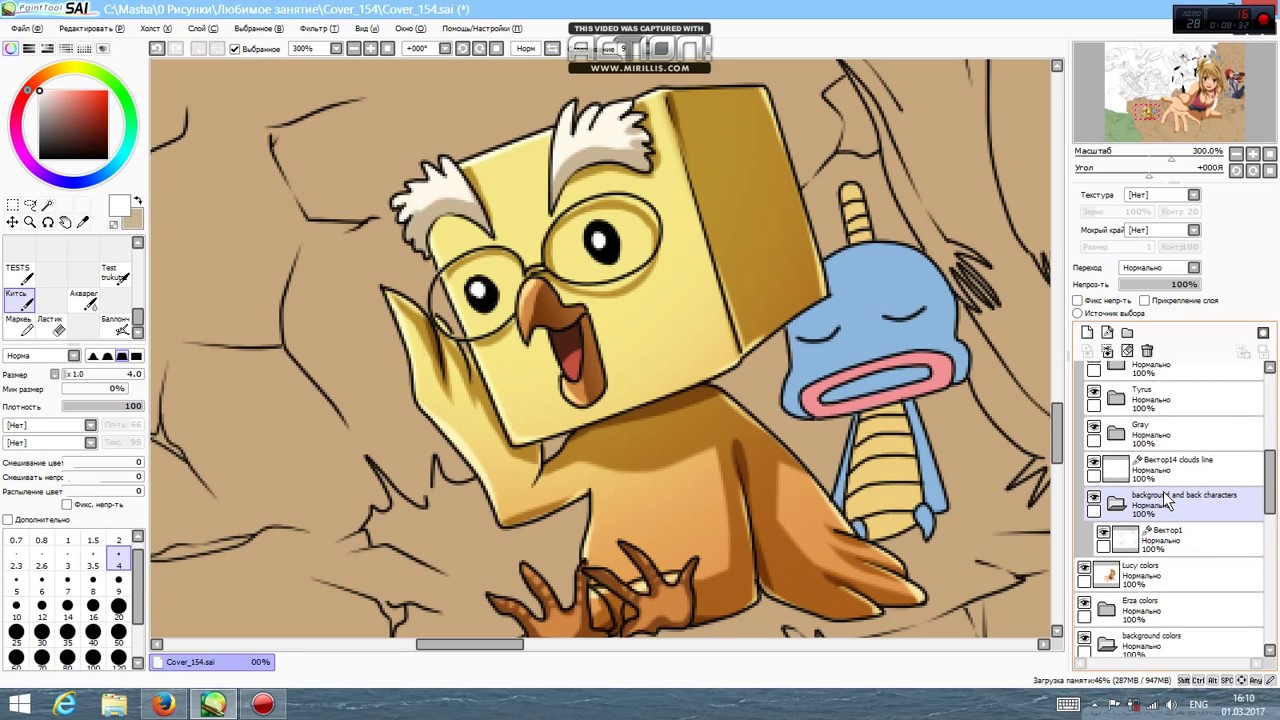Adjust the Непроз-ть opacity slider

click(x=1161, y=284)
